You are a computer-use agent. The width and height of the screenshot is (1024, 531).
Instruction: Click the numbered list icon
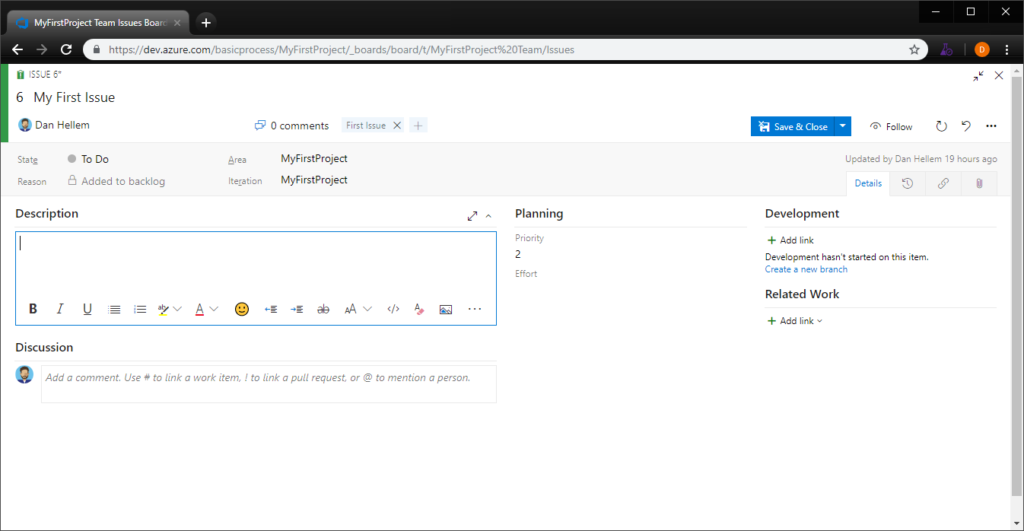pos(140,309)
